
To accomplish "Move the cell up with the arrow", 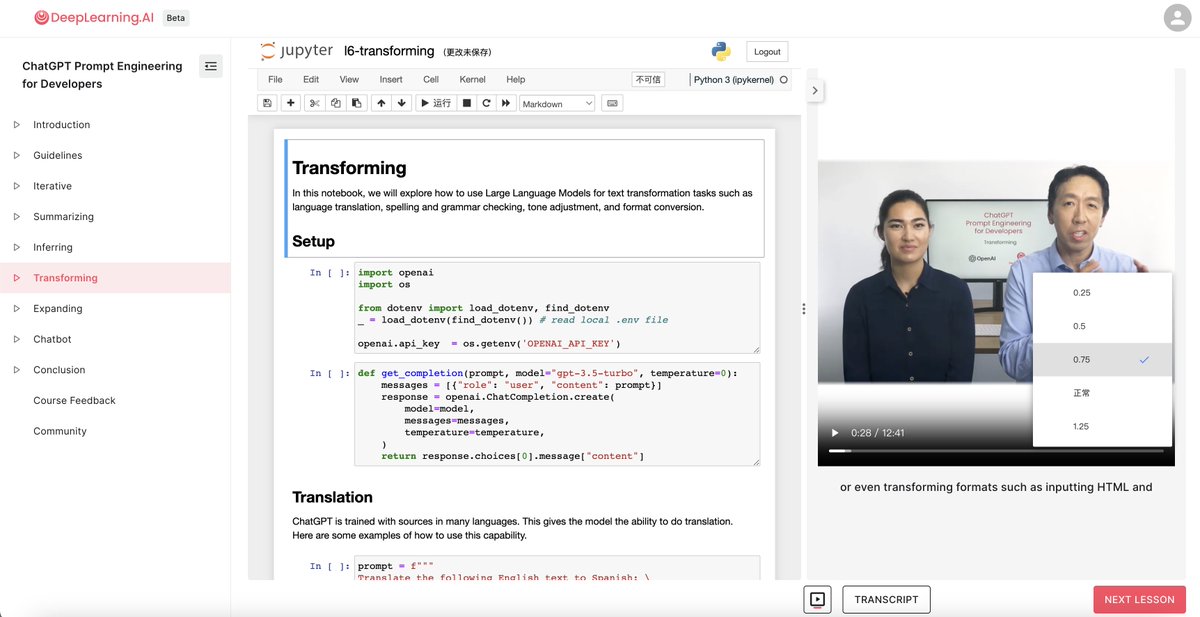I will pos(381,103).
